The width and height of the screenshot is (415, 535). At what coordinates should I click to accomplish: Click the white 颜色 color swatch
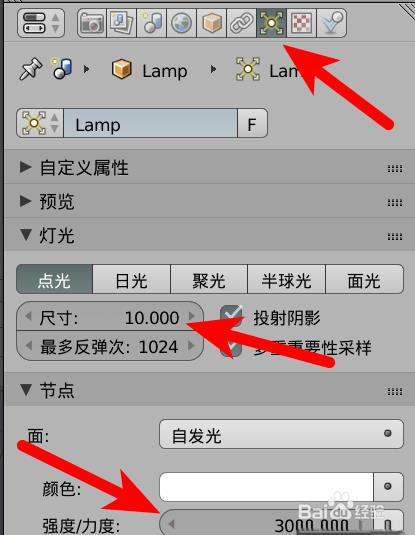point(266,487)
